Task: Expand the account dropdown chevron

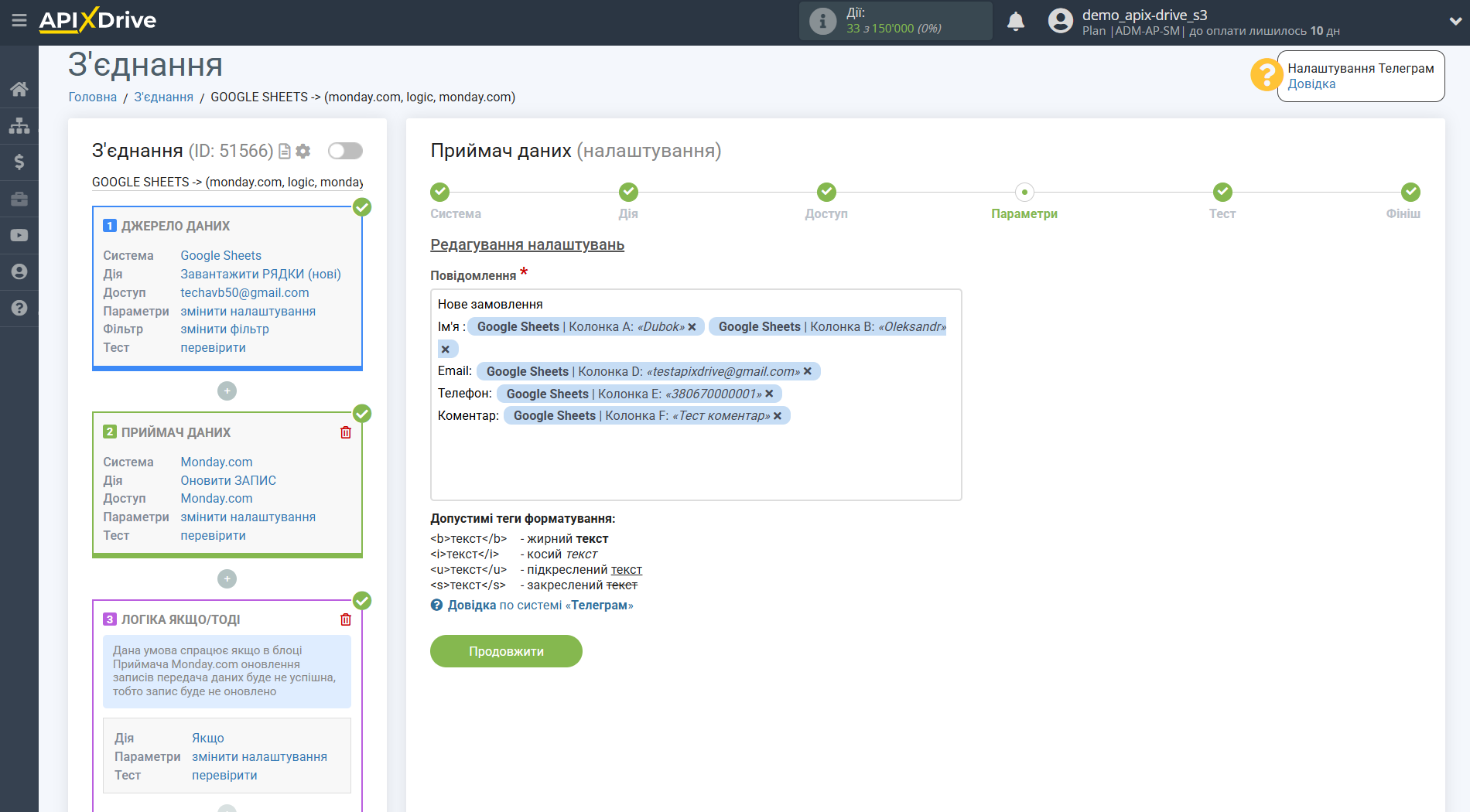Action: click(1455, 22)
